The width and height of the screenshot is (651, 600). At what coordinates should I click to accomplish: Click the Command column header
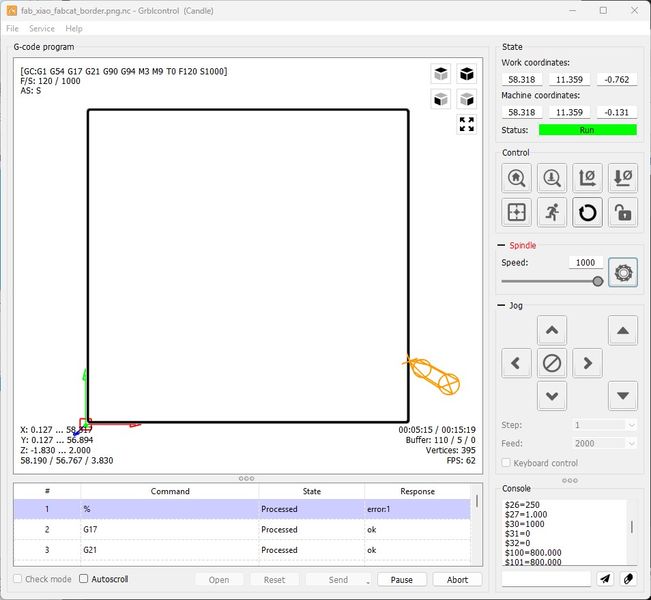pos(170,491)
